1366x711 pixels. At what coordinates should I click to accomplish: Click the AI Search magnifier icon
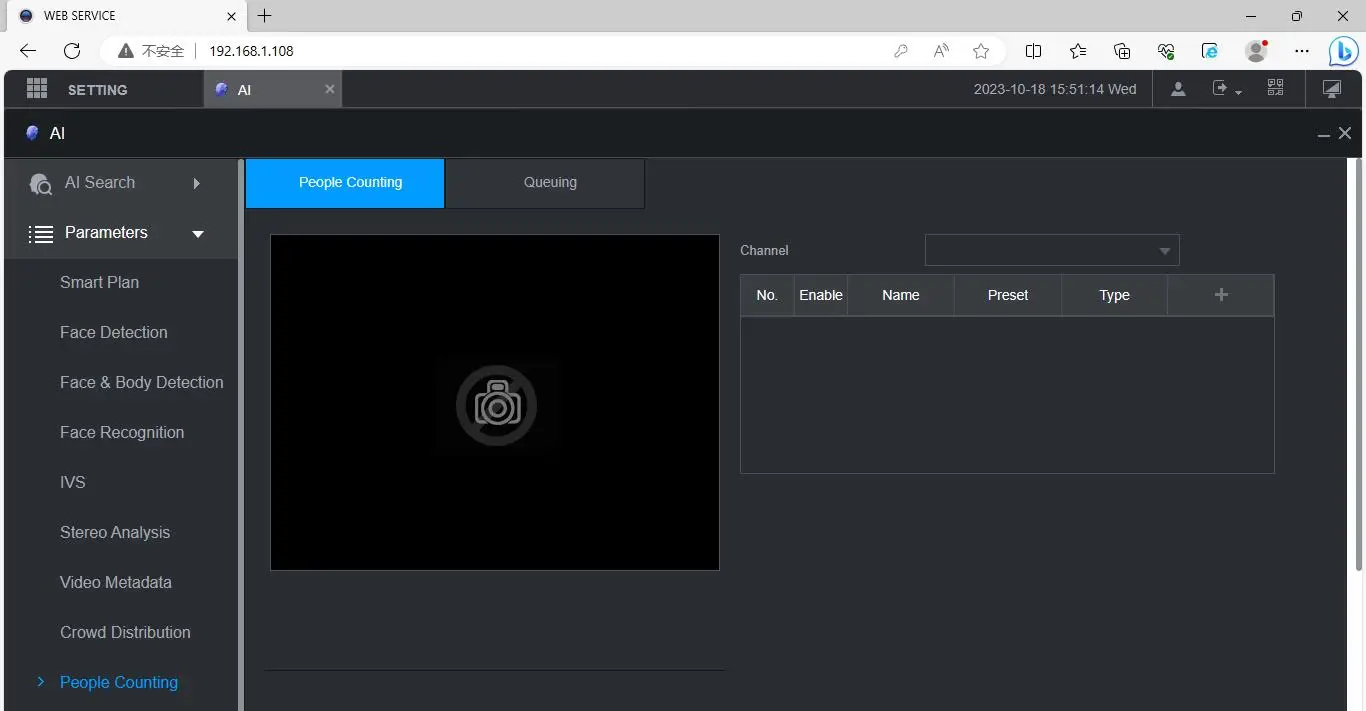click(41, 184)
